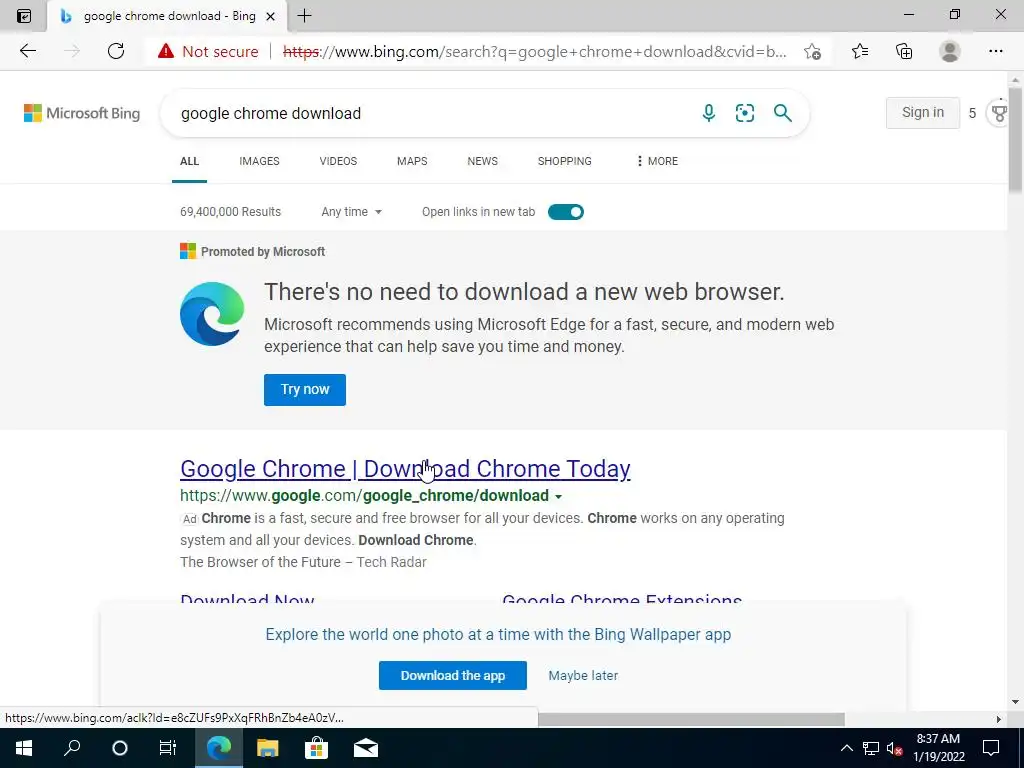Add this page to favorites star

click(x=812, y=51)
